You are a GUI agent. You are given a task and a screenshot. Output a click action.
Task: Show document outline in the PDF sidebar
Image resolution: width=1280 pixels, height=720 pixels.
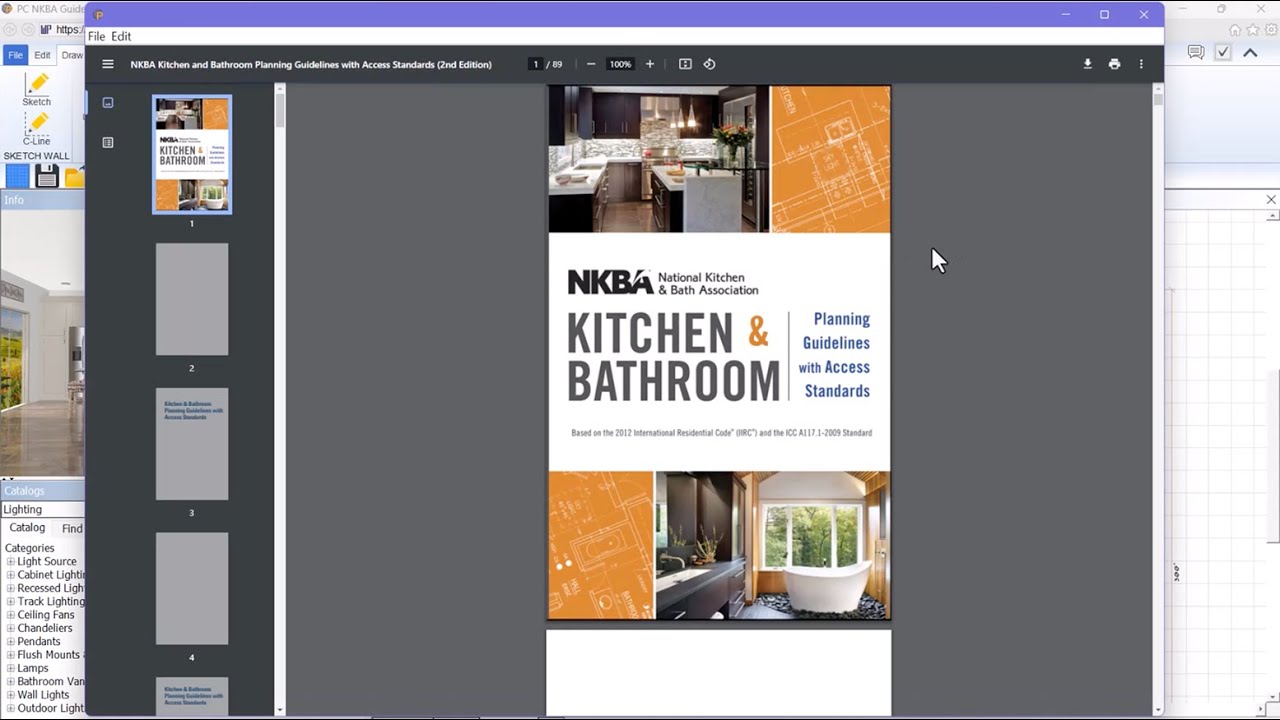point(108,142)
